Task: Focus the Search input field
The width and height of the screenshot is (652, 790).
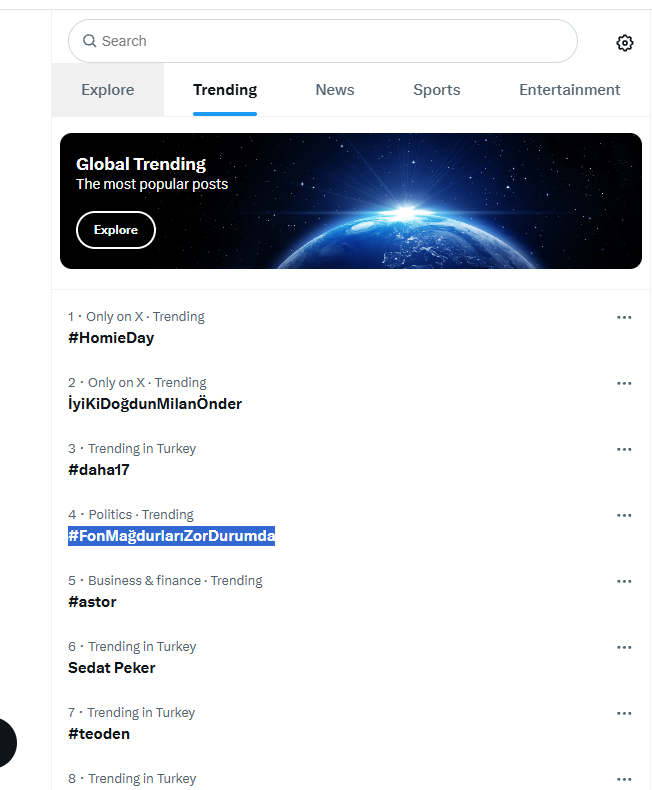Action: (x=322, y=41)
